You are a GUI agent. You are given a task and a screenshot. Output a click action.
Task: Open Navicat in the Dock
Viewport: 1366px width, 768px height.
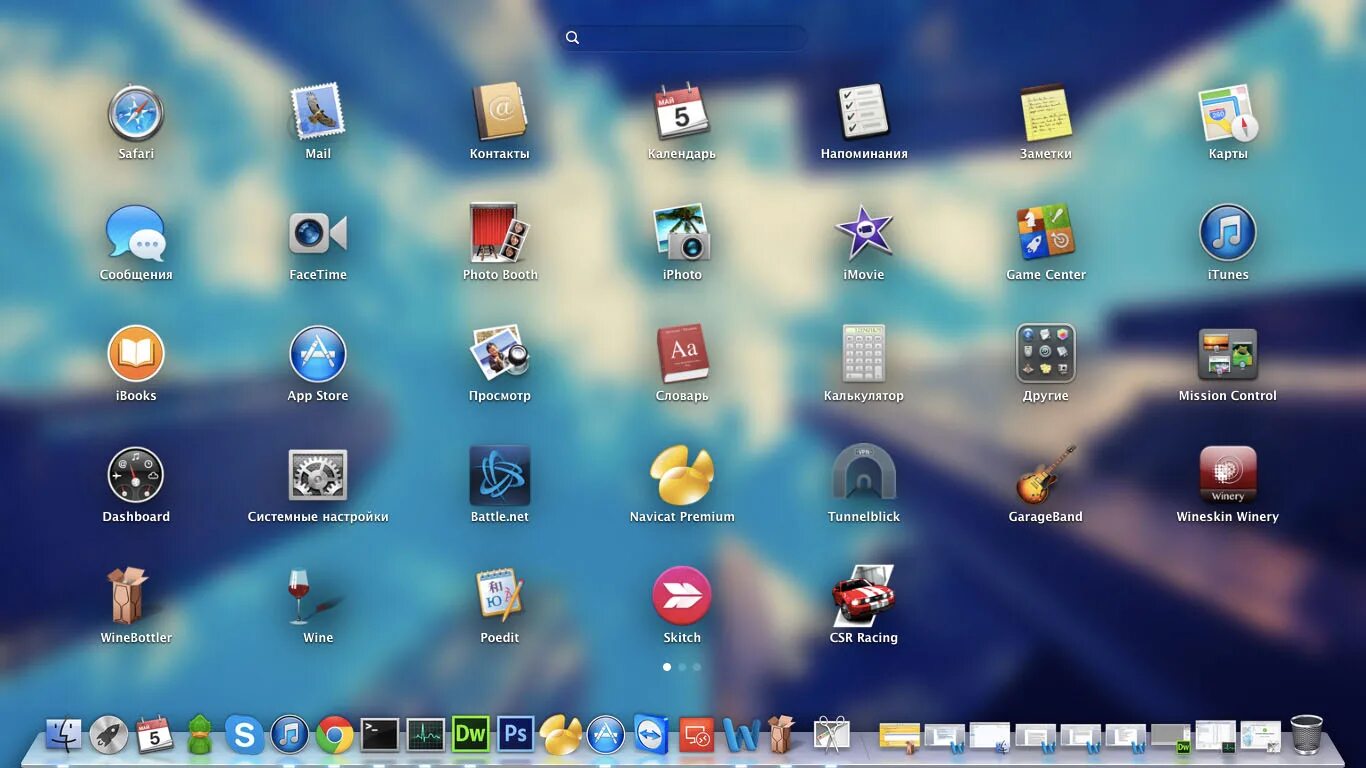point(561,735)
